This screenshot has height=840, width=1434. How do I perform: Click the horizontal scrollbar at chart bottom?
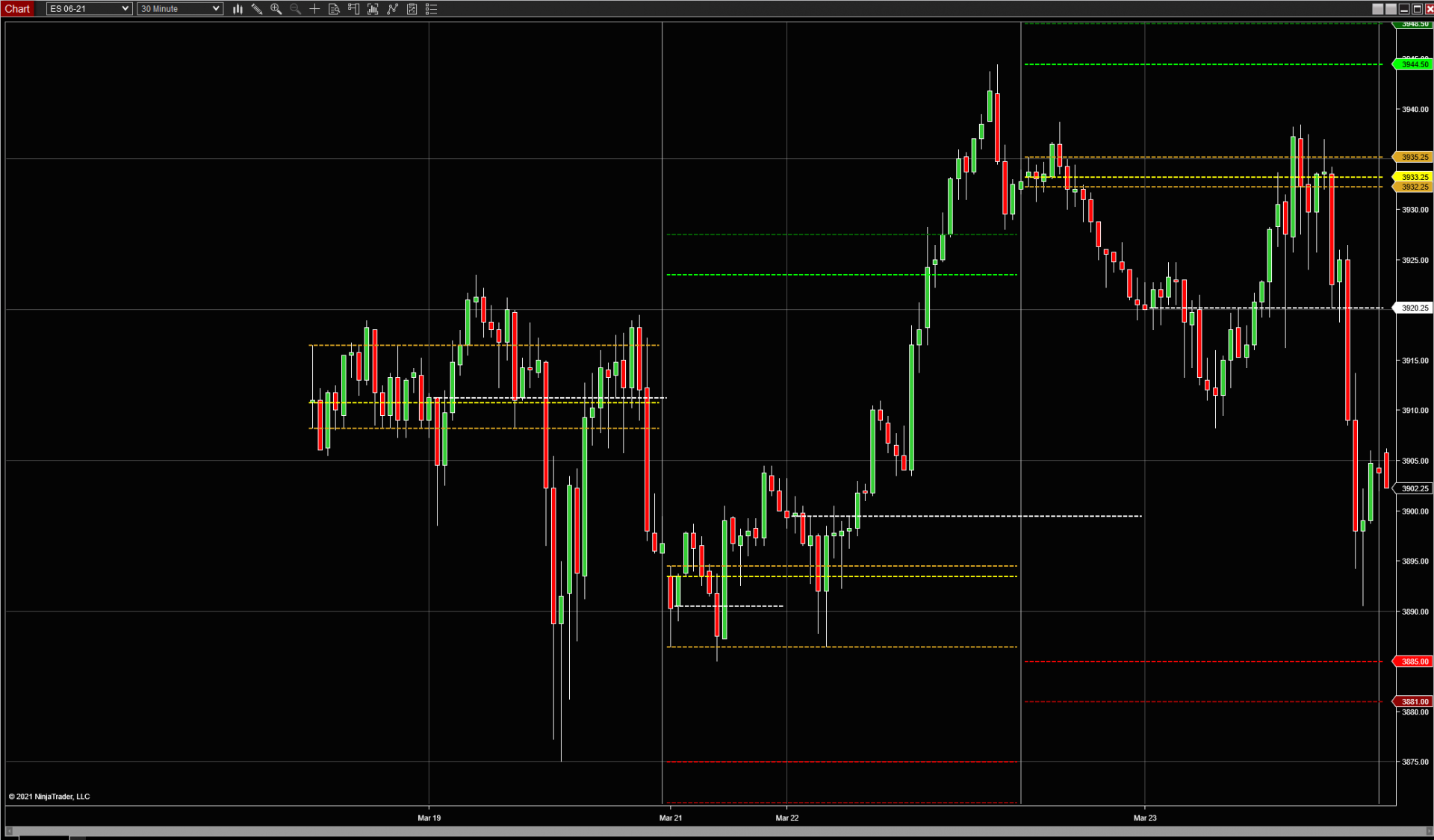[x=717, y=831]
